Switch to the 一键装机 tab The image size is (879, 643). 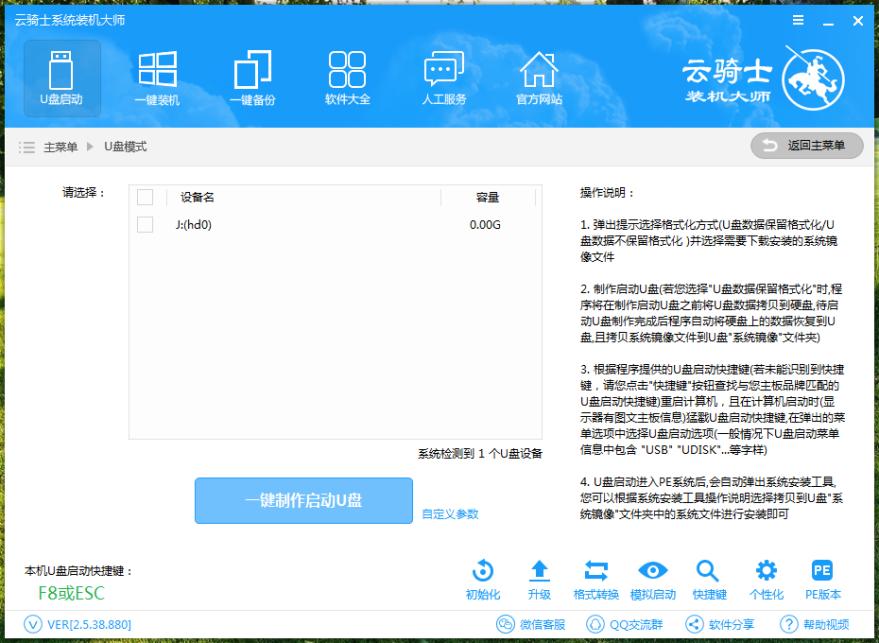[158, 76]
